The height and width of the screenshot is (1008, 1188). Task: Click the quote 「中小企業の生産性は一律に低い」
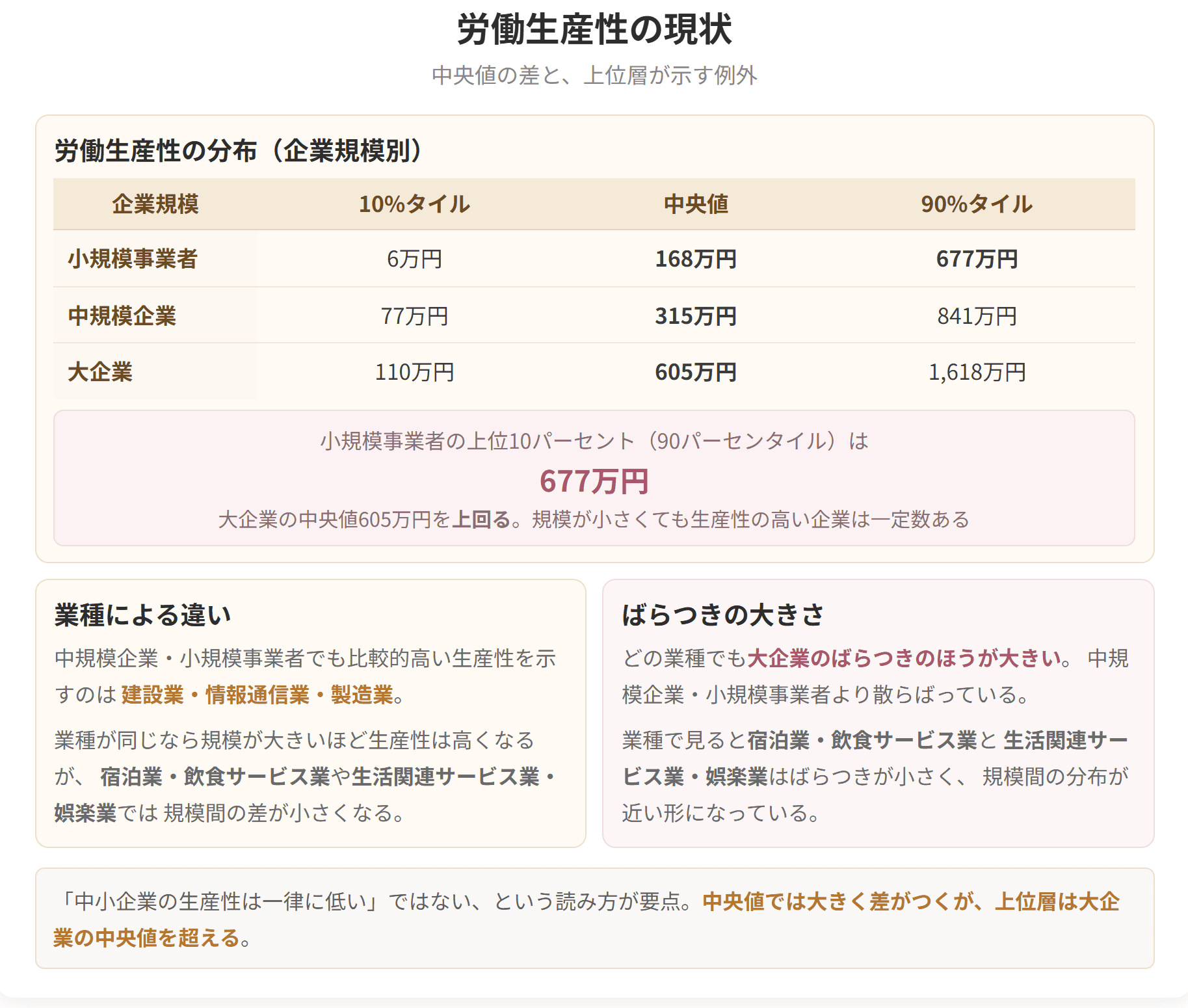coord(221,902)
